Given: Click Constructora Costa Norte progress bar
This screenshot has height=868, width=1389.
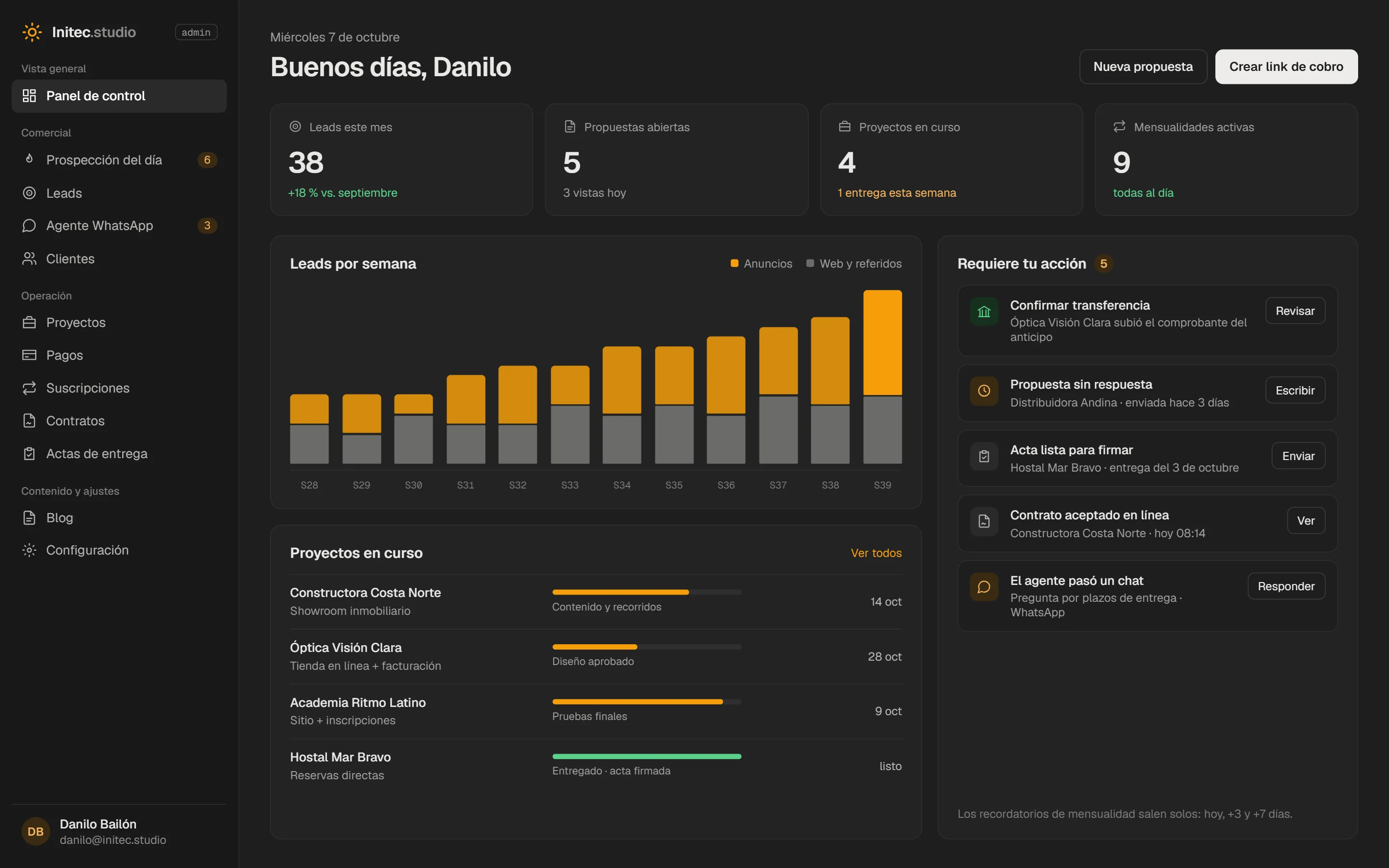Looking at the screenshot, I should pyautogui.click(x=647, y=592).
